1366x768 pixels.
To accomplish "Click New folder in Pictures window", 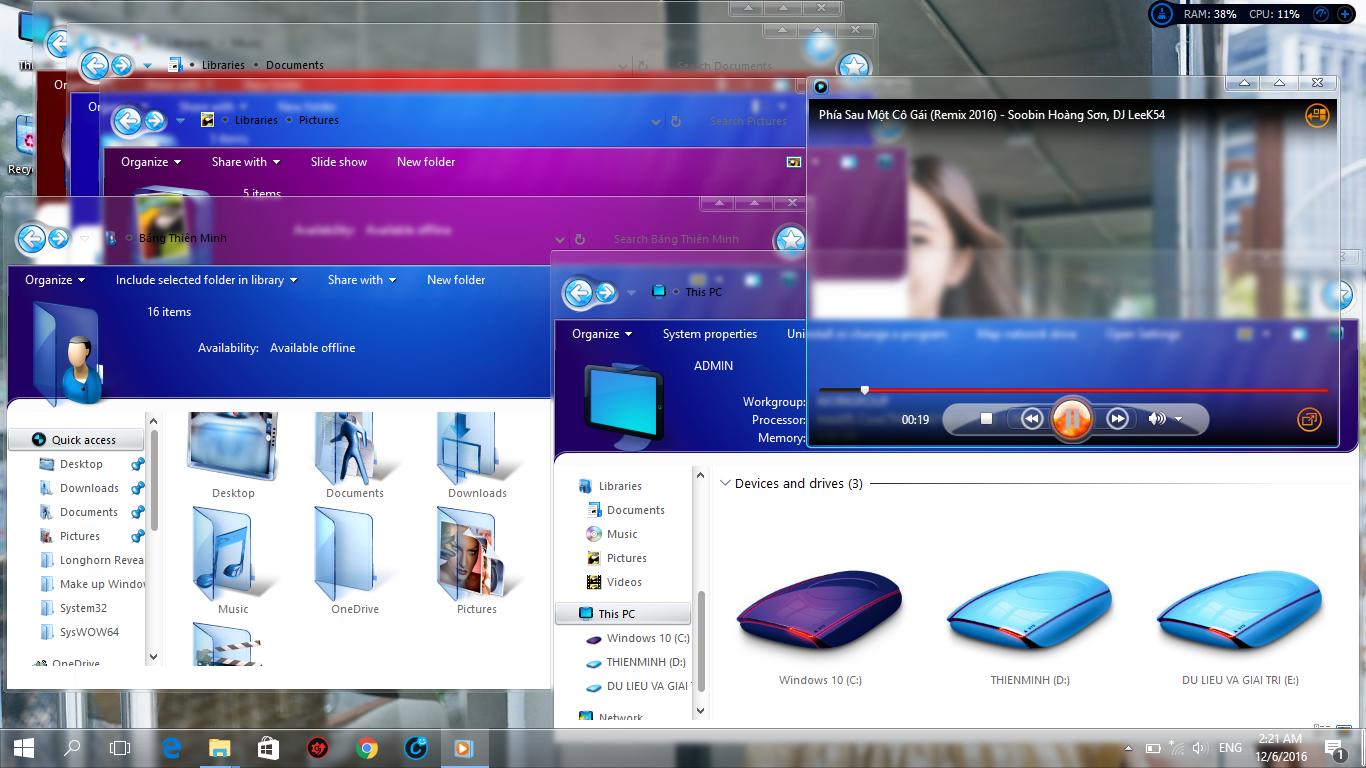I will pos(426,162).
